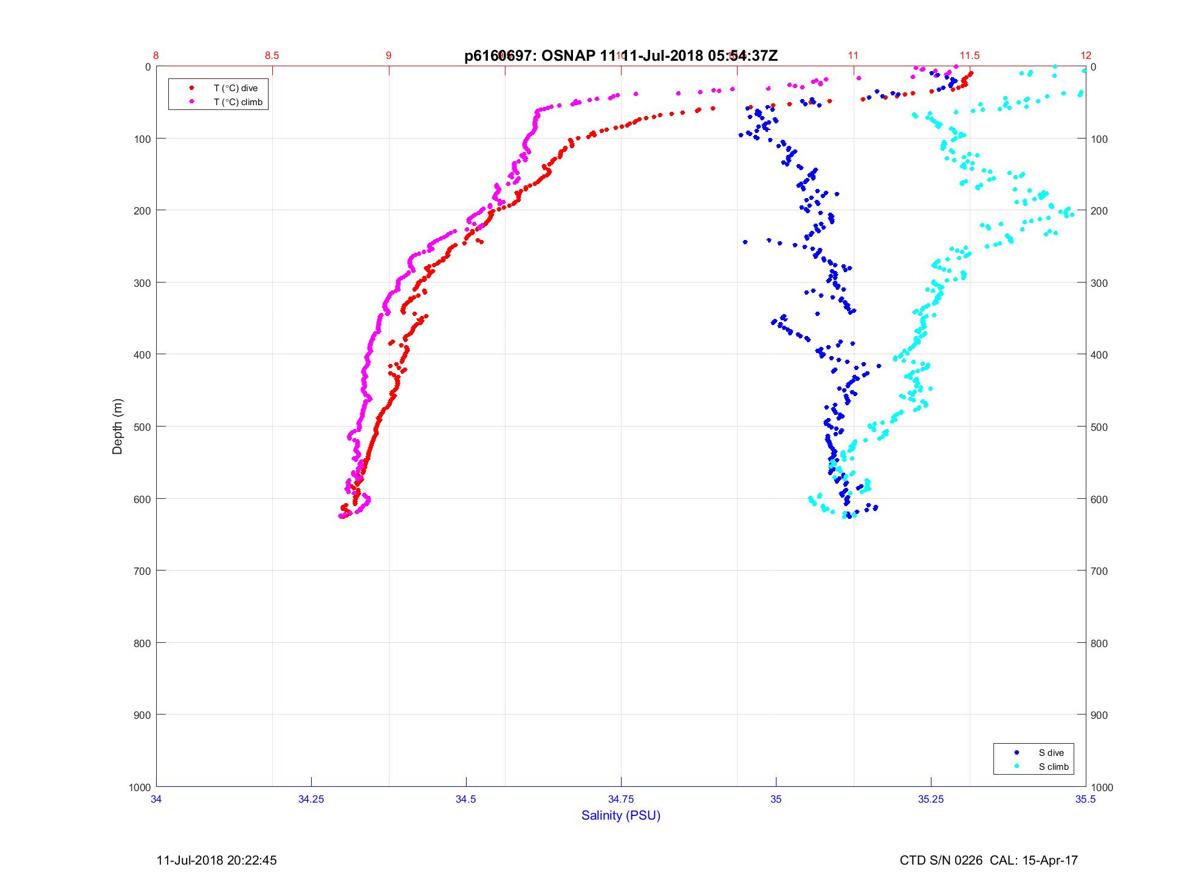This screenshot has height=885, width=1200.
Task: Click the '100' depth tick on left axis
Action: click(141, 139)
